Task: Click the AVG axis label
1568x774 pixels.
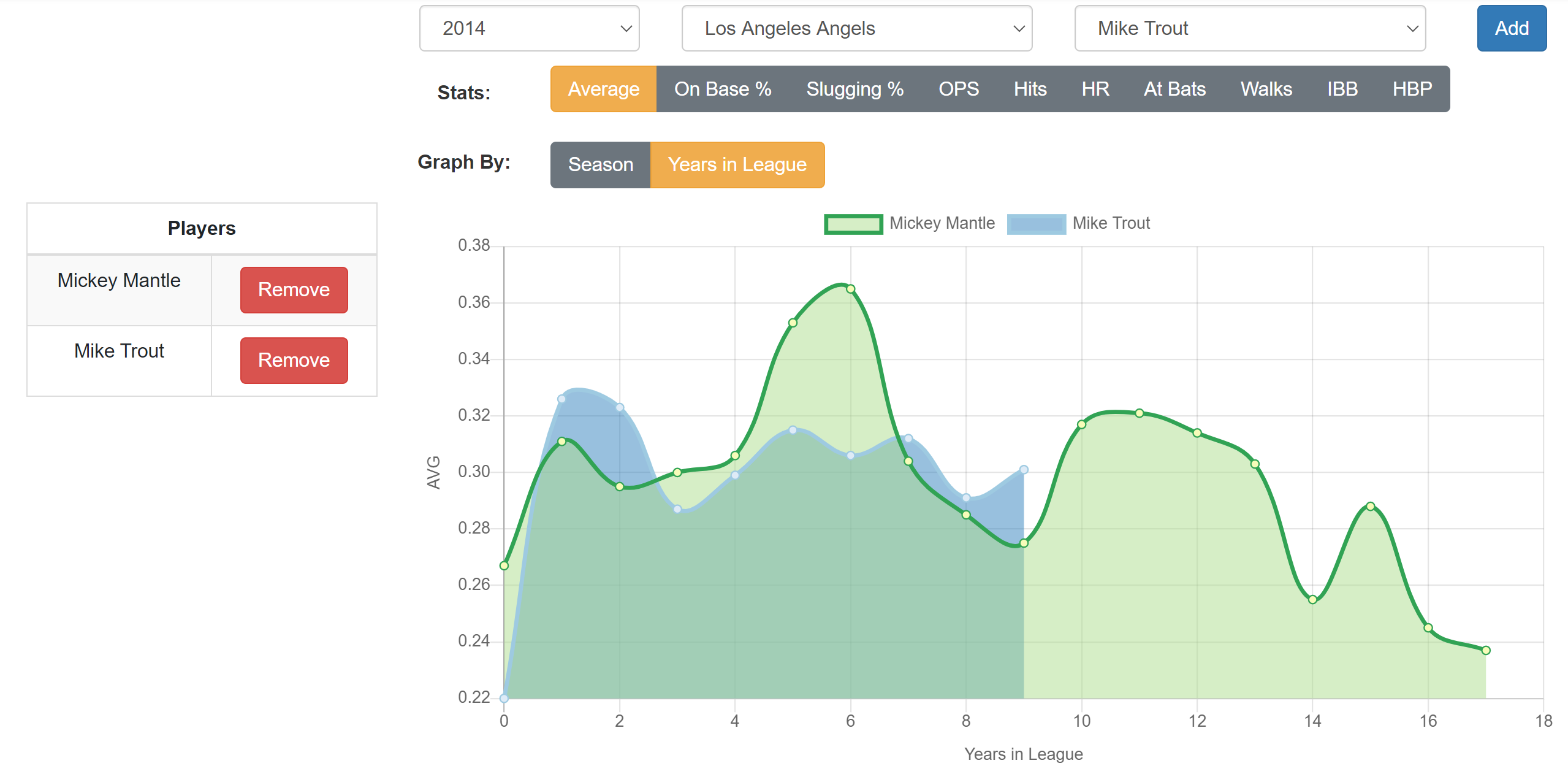Action: [x=433, y=472]
